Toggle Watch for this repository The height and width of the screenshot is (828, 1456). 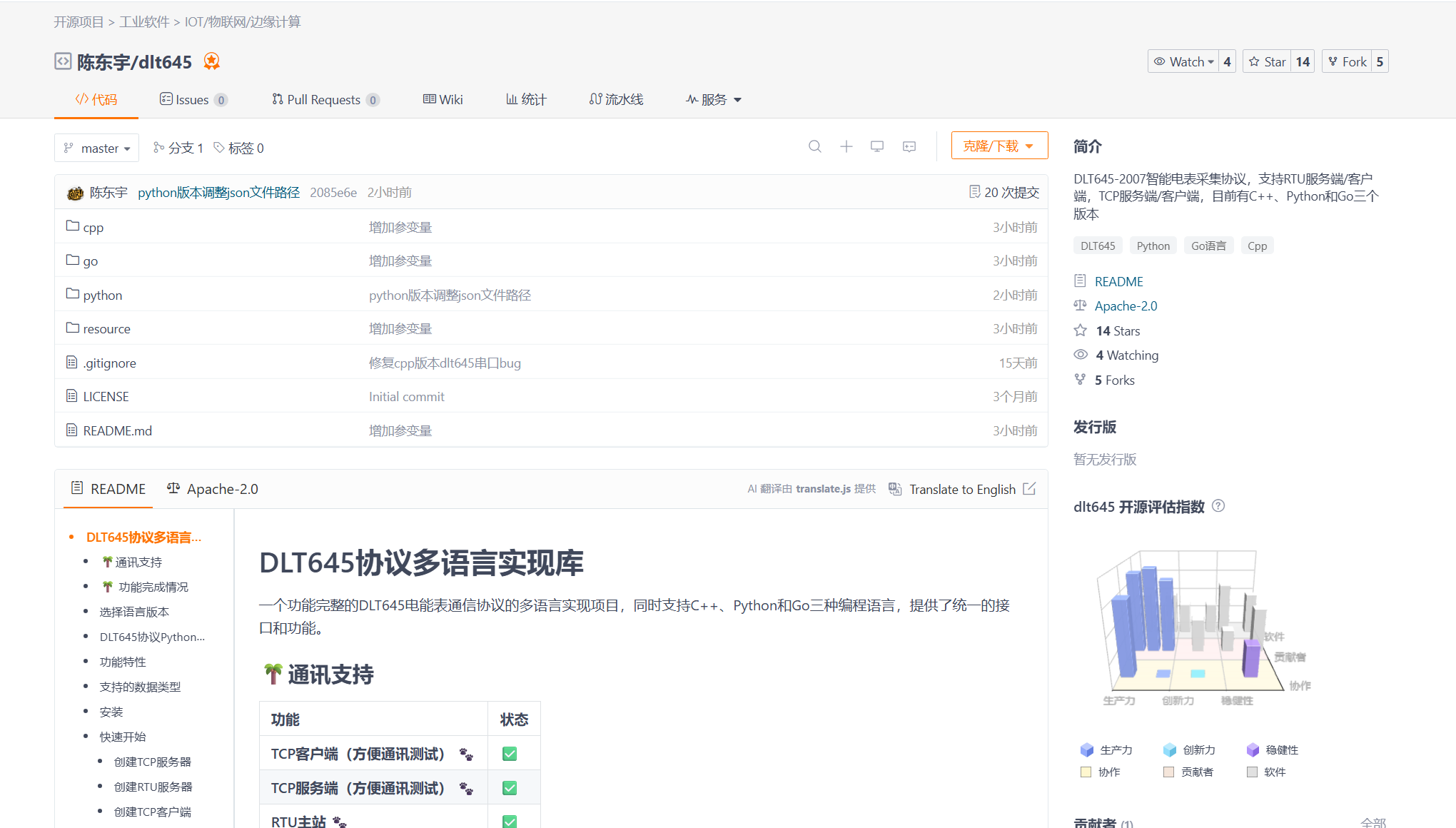1183,61
